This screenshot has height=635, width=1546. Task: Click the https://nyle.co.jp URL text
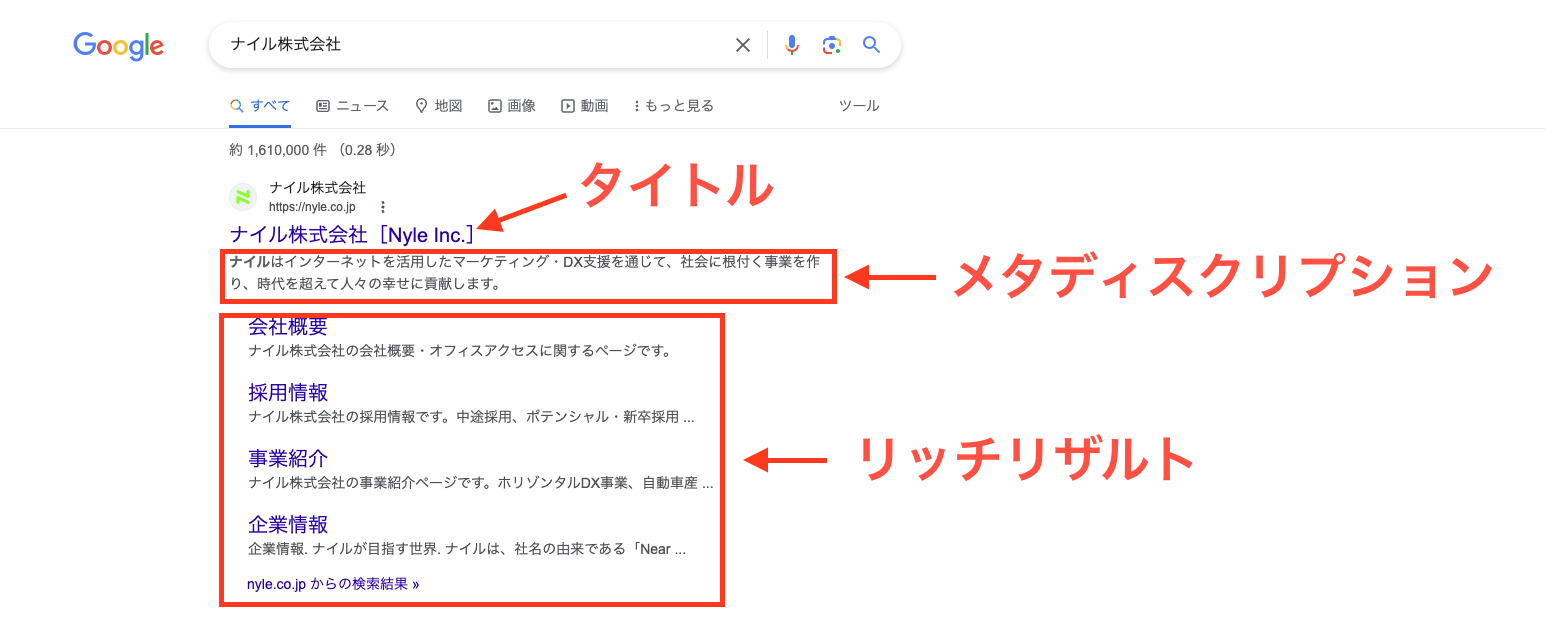click(x=312, y=207)
